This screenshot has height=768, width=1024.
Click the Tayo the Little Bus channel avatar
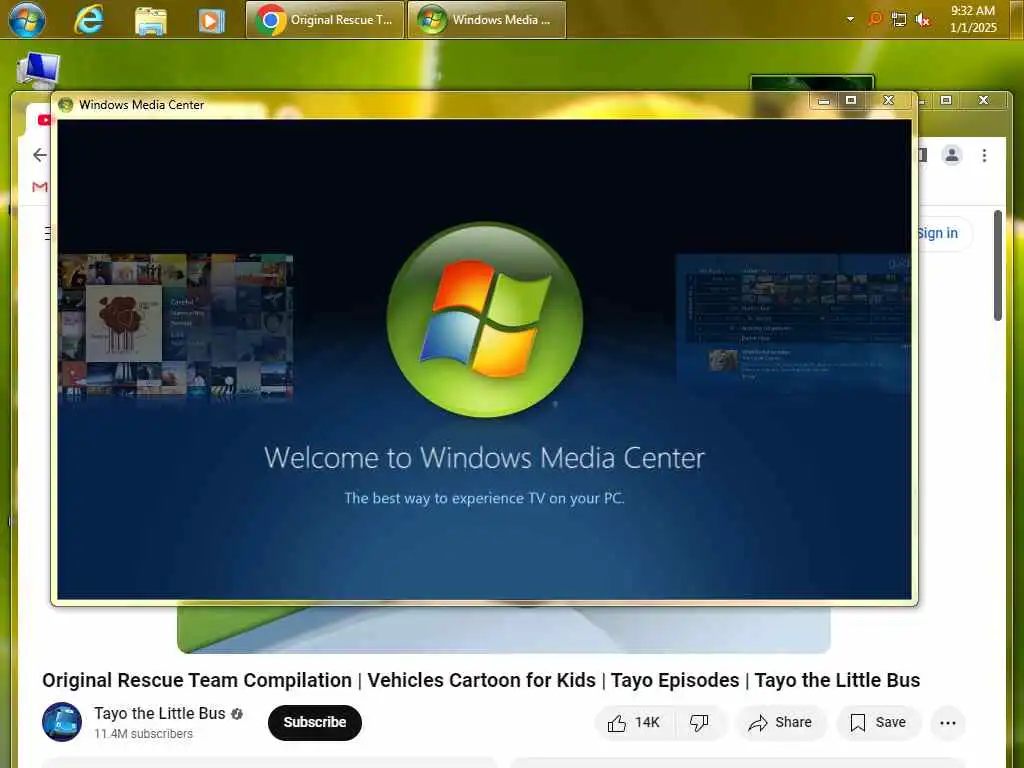coord(62,722)
